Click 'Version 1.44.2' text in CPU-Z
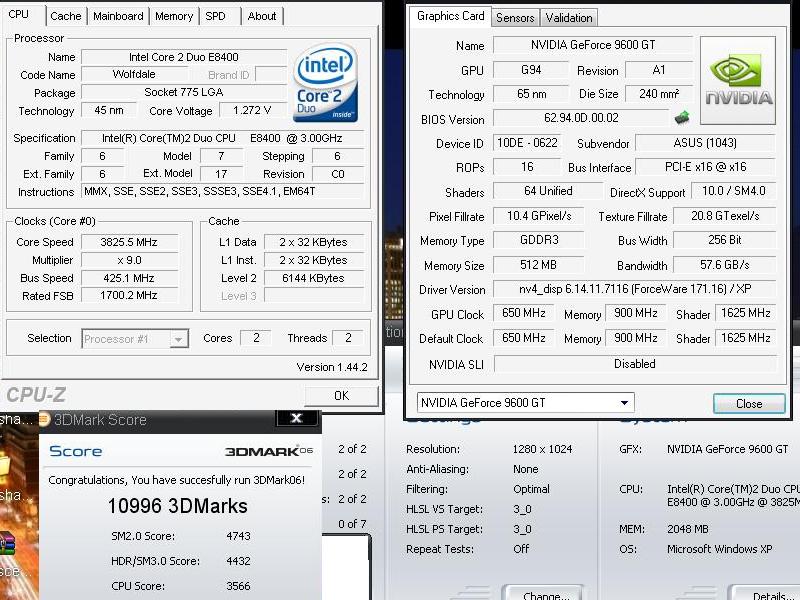The image size is (800, 600). click(x=332, y=367)
